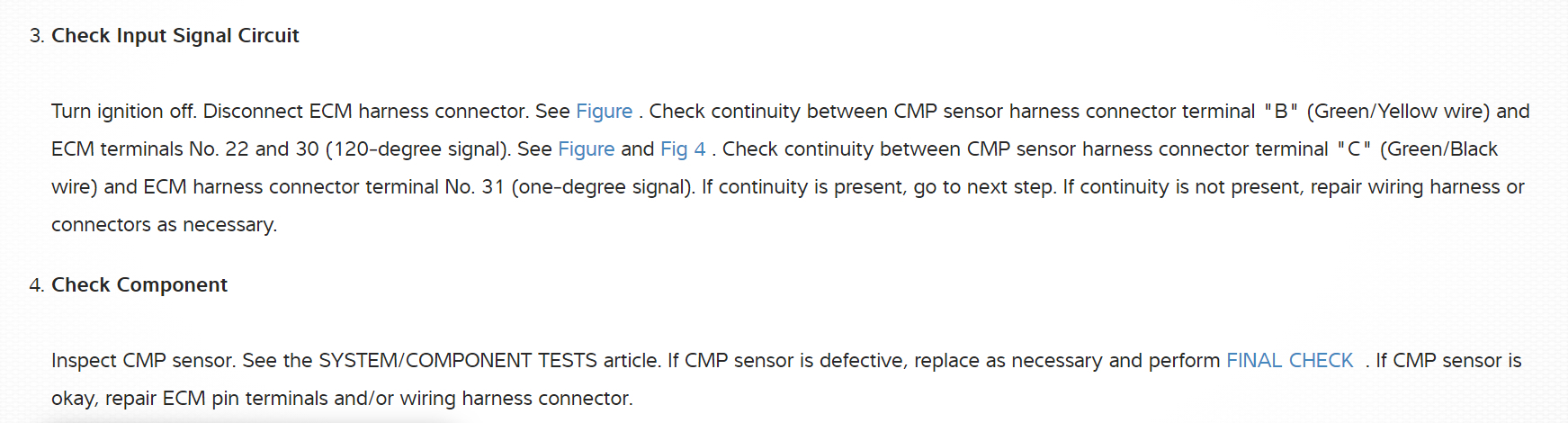Click the "SYSTEM/COMPONENT TESTS" article name
Screen dimensions: 1568x423
click(x=458, y=360)
